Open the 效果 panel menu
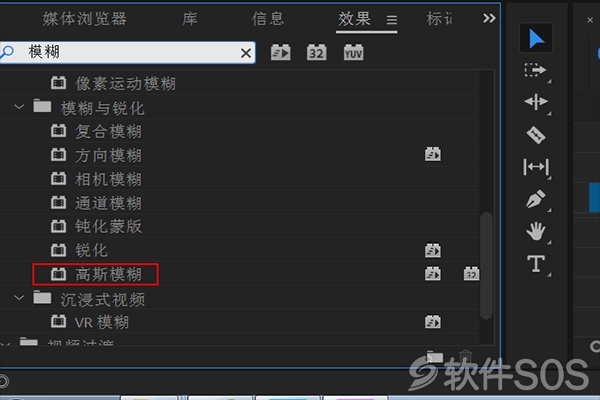This screenshot has height=400, width=600. 391,20
